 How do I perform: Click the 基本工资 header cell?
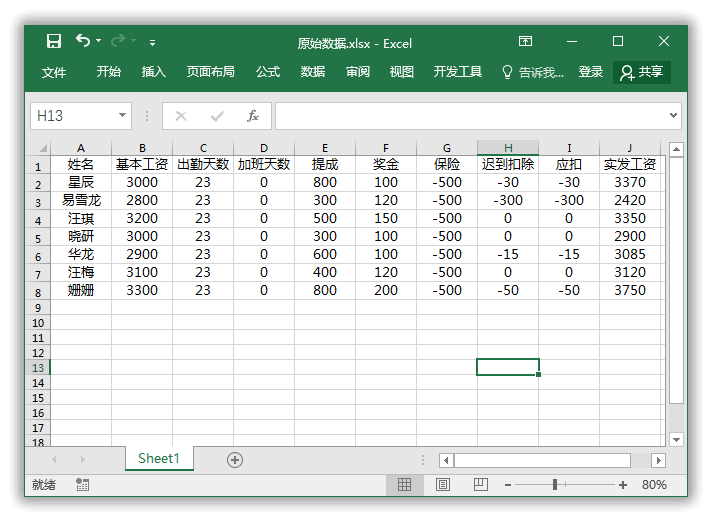point(142,164)
